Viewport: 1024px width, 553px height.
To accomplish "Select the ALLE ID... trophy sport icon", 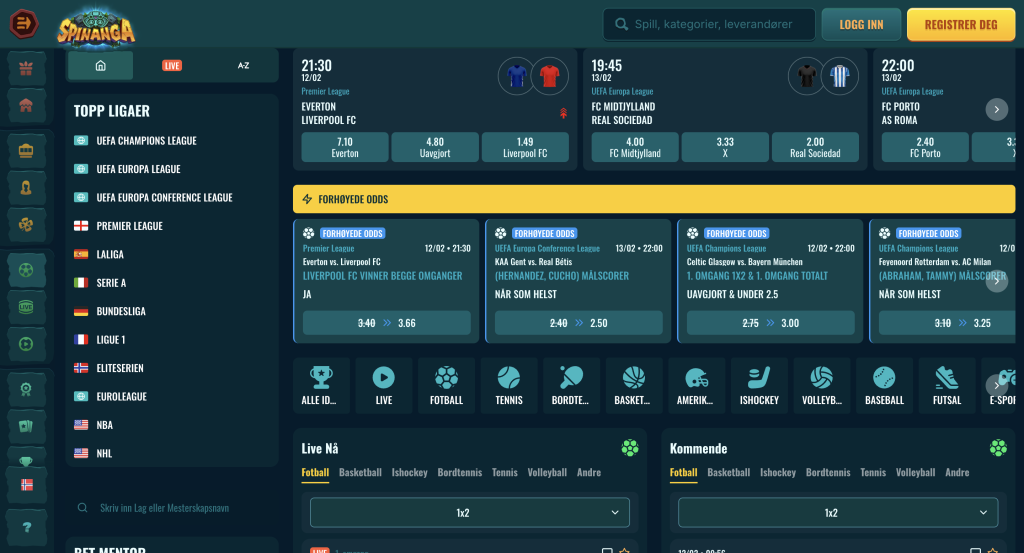I will (321, 385).
